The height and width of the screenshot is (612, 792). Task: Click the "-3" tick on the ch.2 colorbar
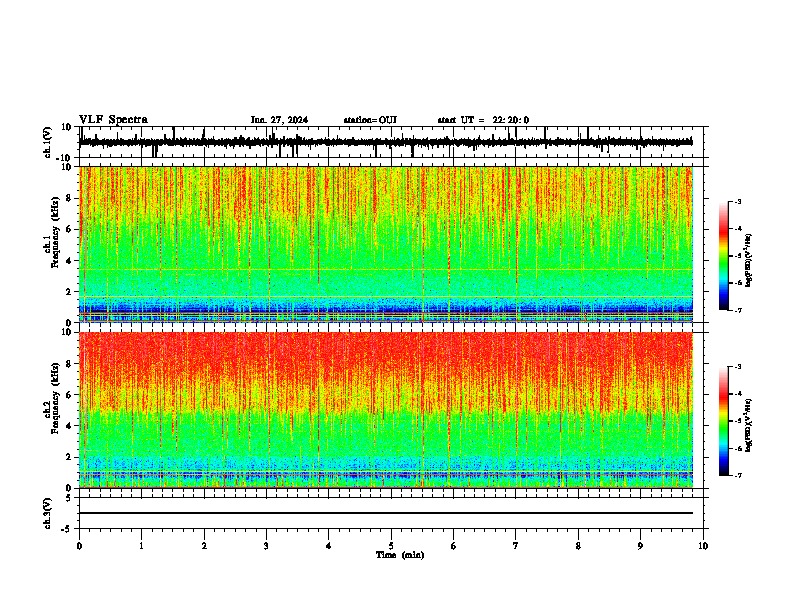738,367
